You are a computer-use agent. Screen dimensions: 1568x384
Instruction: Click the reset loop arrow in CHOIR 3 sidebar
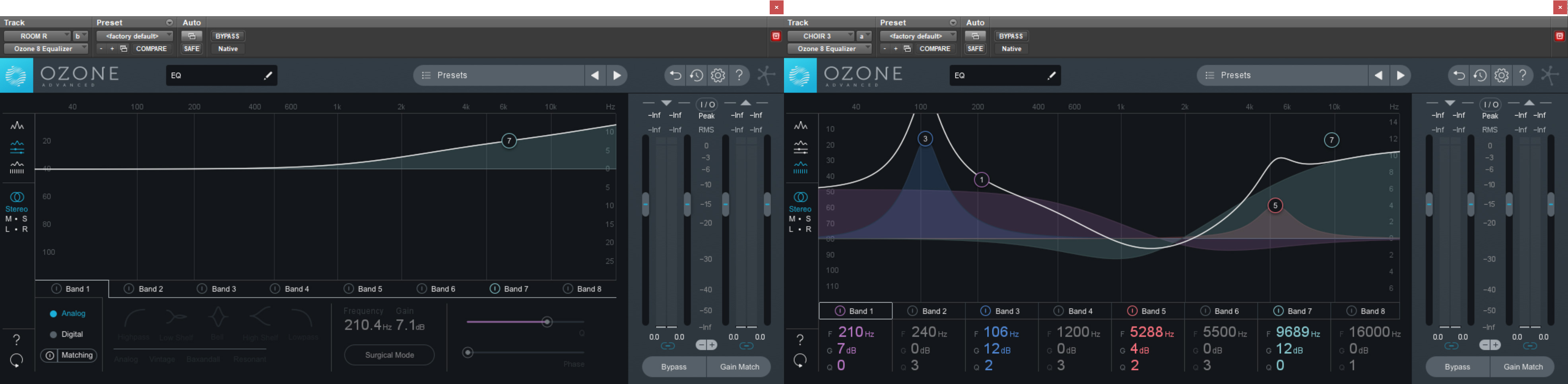pos(800,360)
